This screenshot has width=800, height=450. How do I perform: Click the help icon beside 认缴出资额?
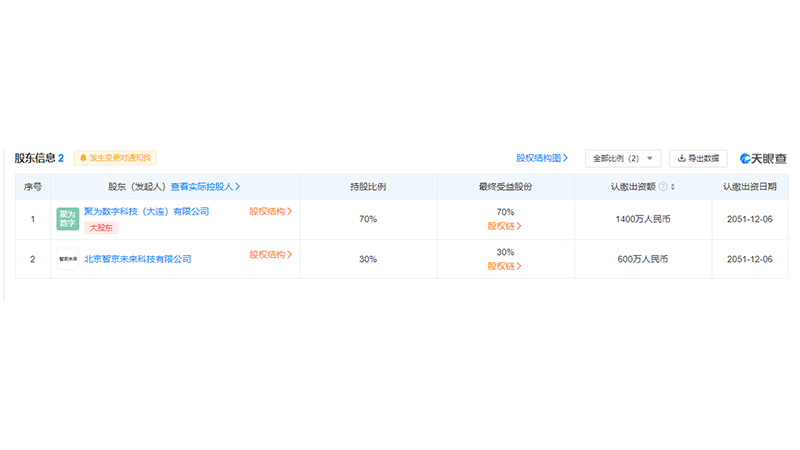663,187
